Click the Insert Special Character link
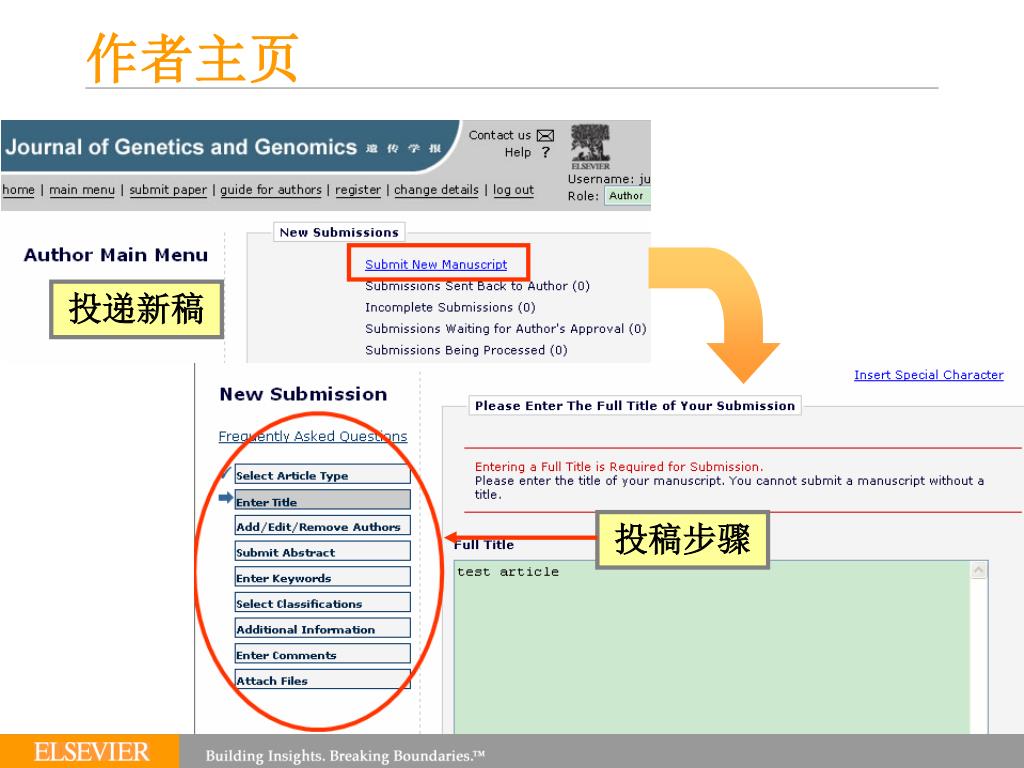 (x=929, y=375)
